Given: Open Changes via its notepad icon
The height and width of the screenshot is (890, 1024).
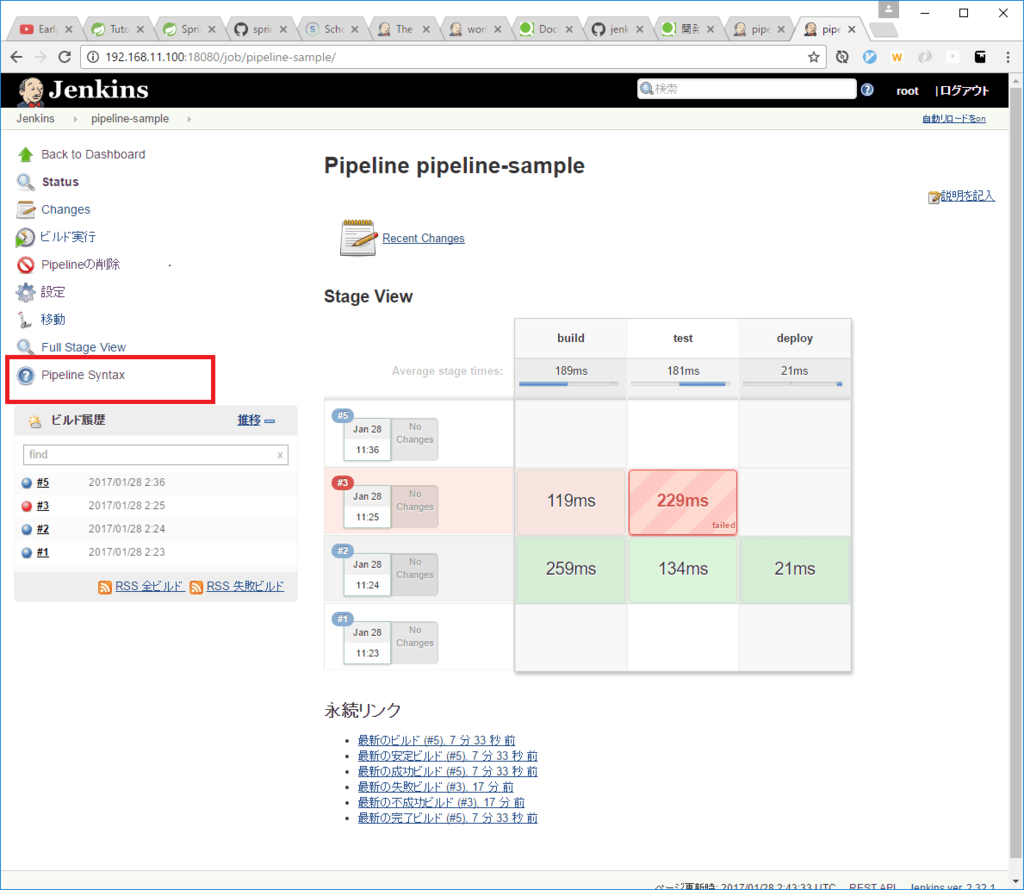Looking at the screenshot, I should tap(25, 210).
